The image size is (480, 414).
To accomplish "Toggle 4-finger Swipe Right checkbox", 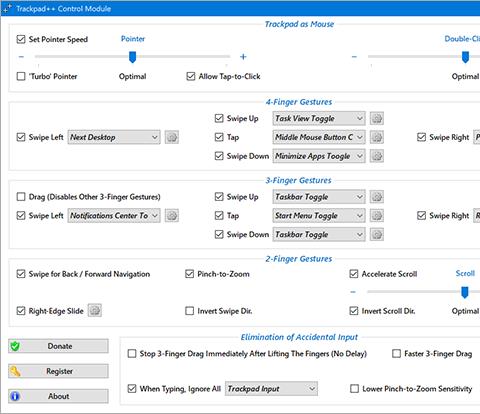I will pos(421,137).
